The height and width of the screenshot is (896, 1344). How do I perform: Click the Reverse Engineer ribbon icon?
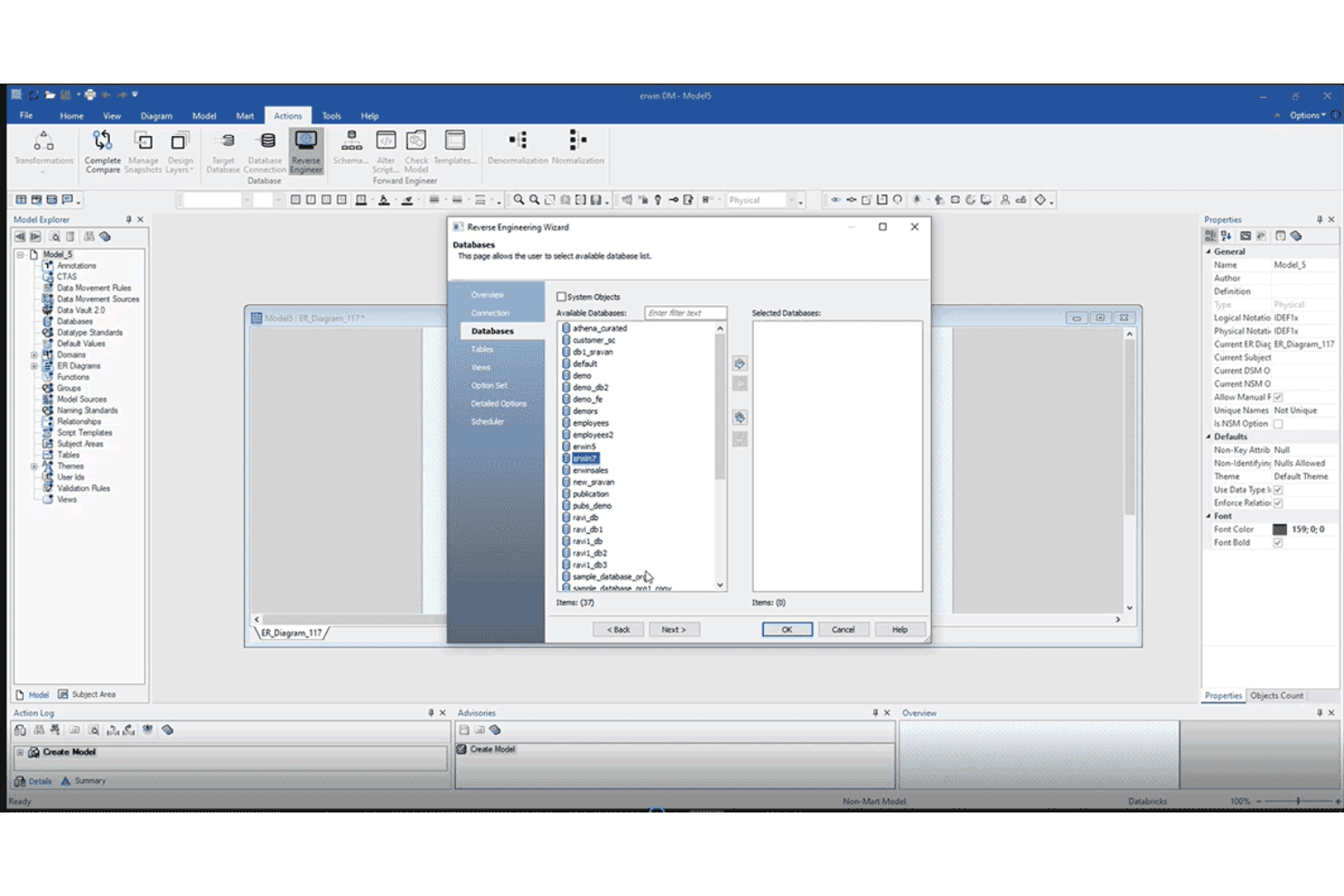(x=306, y=150)
